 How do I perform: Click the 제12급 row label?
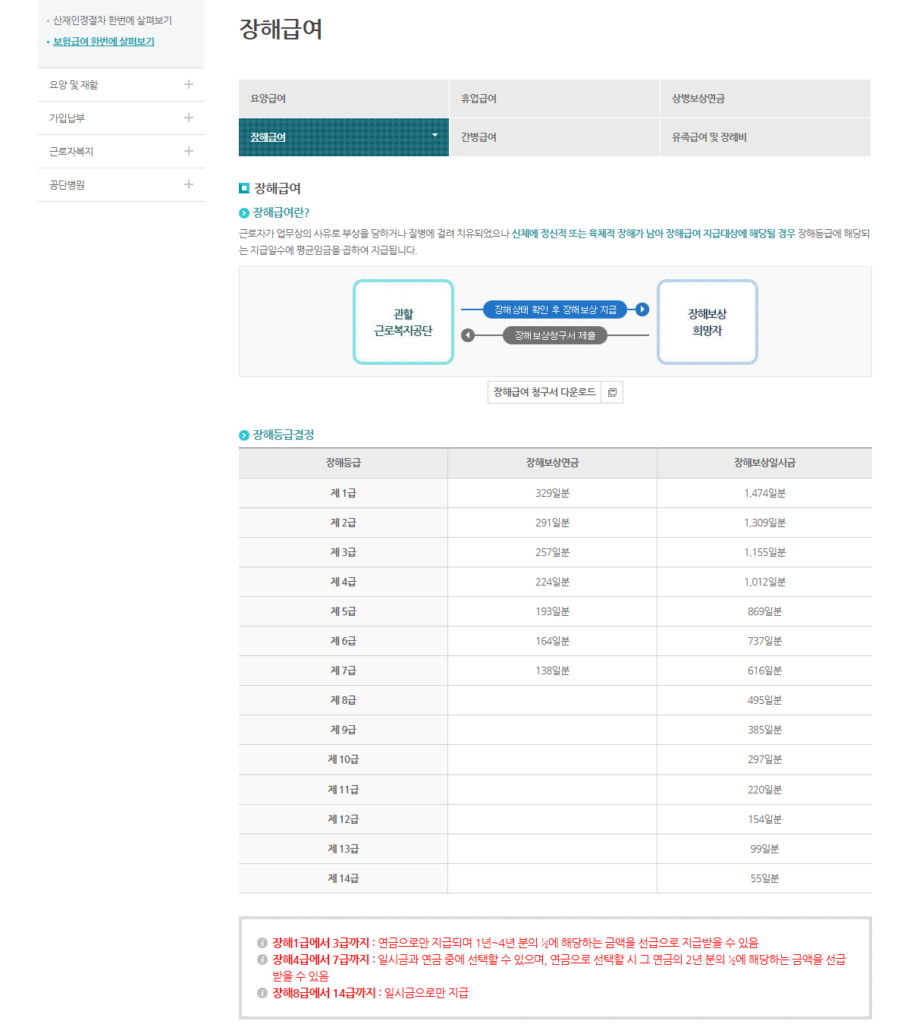coord(344,819)
